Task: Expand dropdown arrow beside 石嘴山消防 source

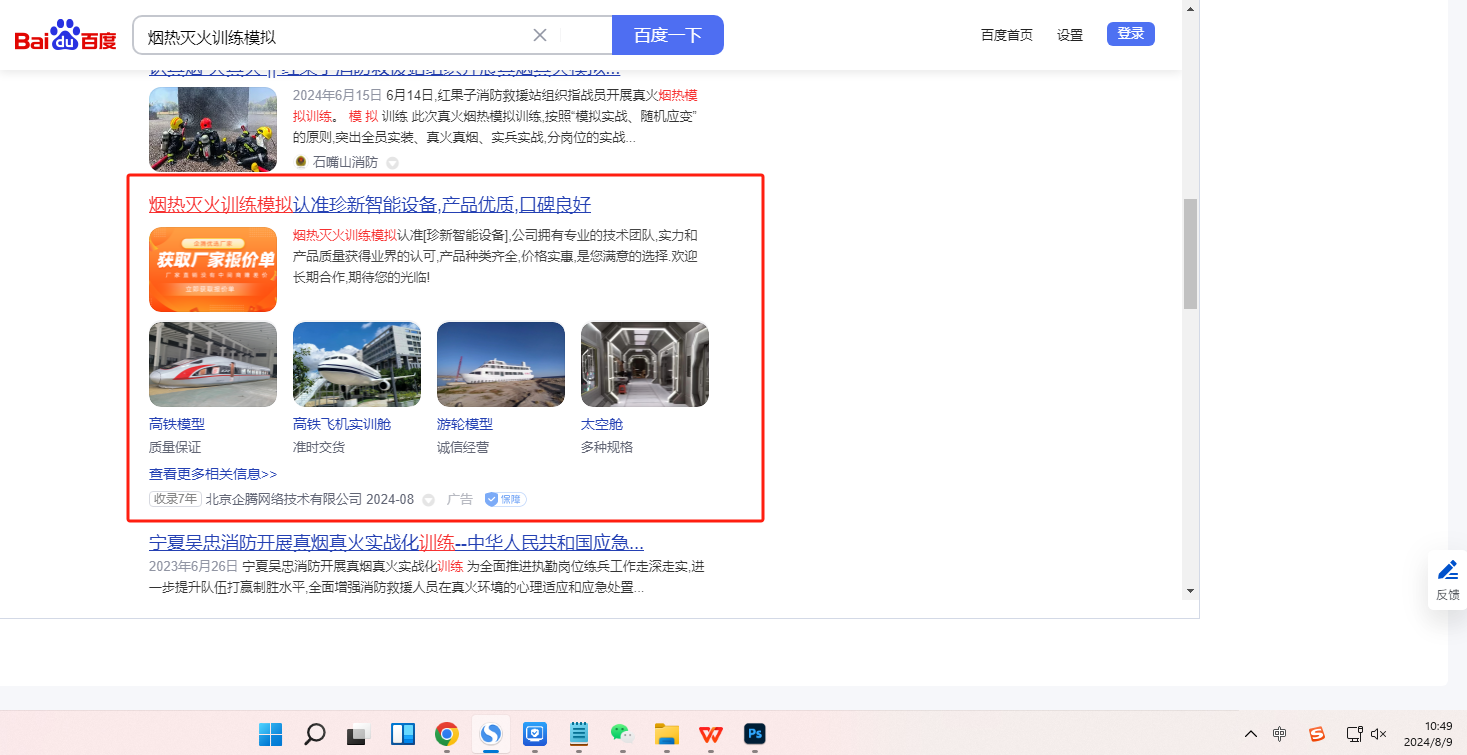Action: click(x=393, y=162)
